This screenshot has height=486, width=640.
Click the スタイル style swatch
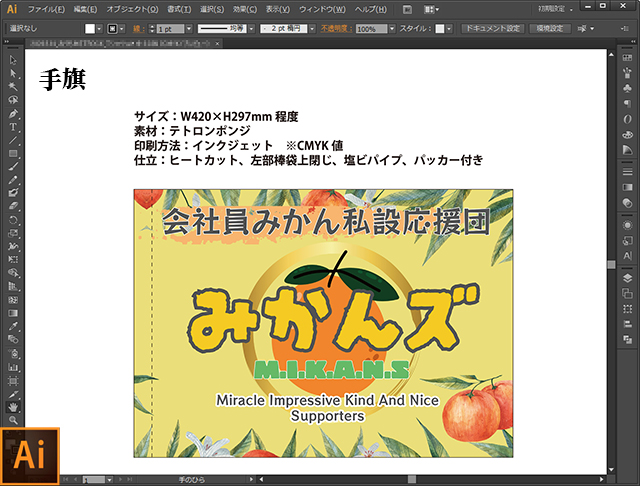[440, 29]
